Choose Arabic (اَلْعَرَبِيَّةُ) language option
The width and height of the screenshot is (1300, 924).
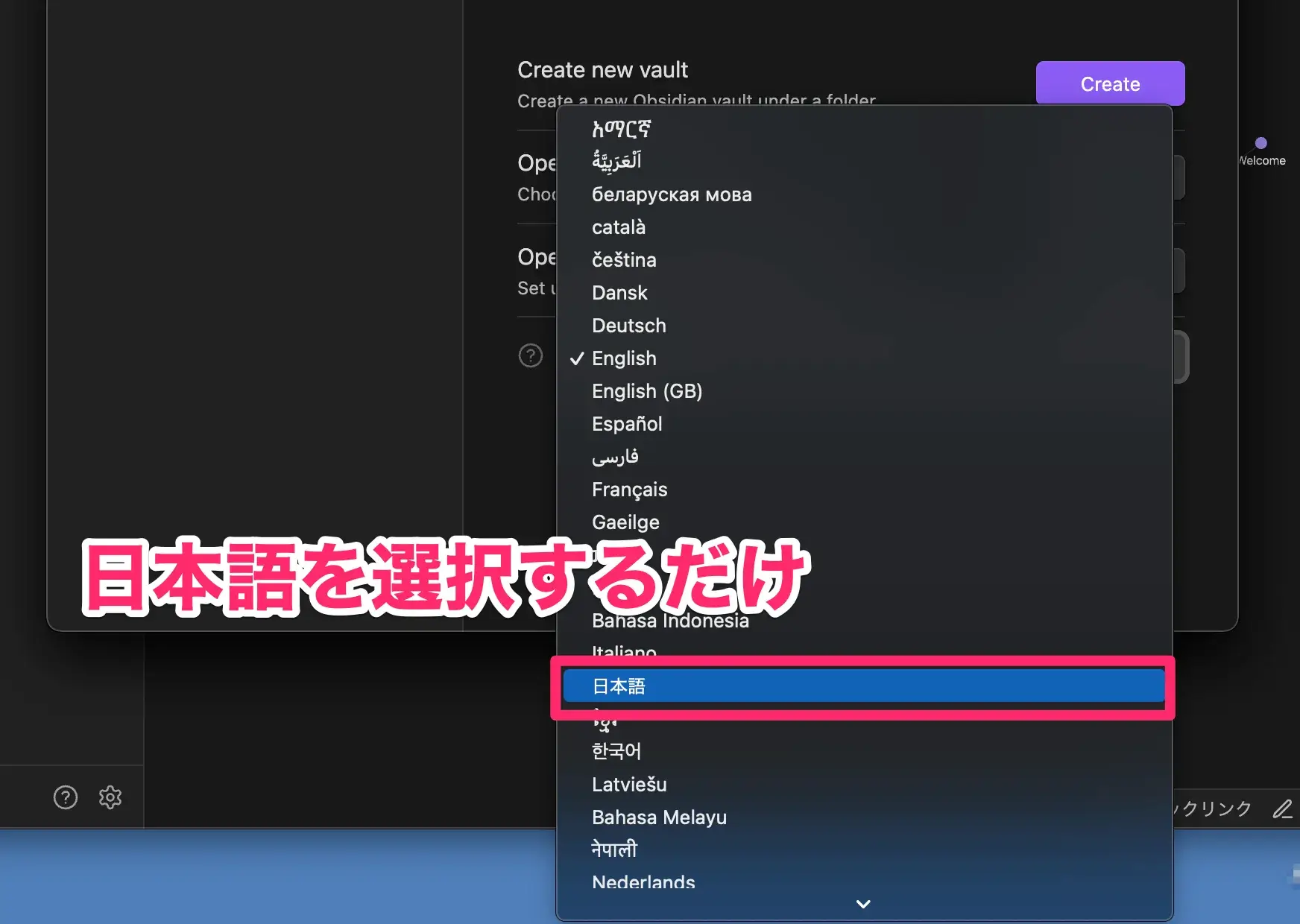point(865,161)
